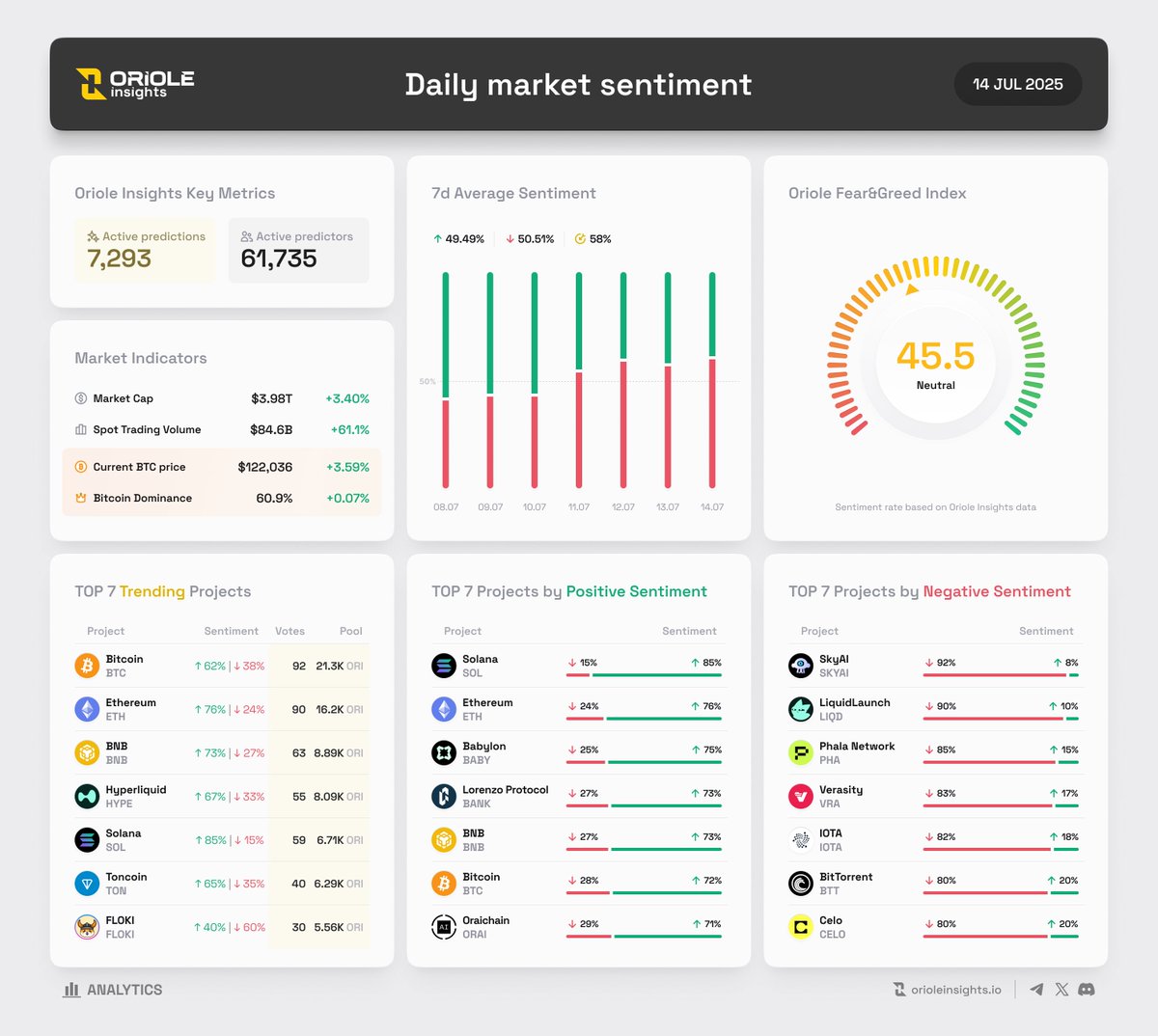Image resolution: width=1158 pixels, height=1036 pixels.
Task: Click the Oraichain ORAI icon
Action: [x=444, y=927]
